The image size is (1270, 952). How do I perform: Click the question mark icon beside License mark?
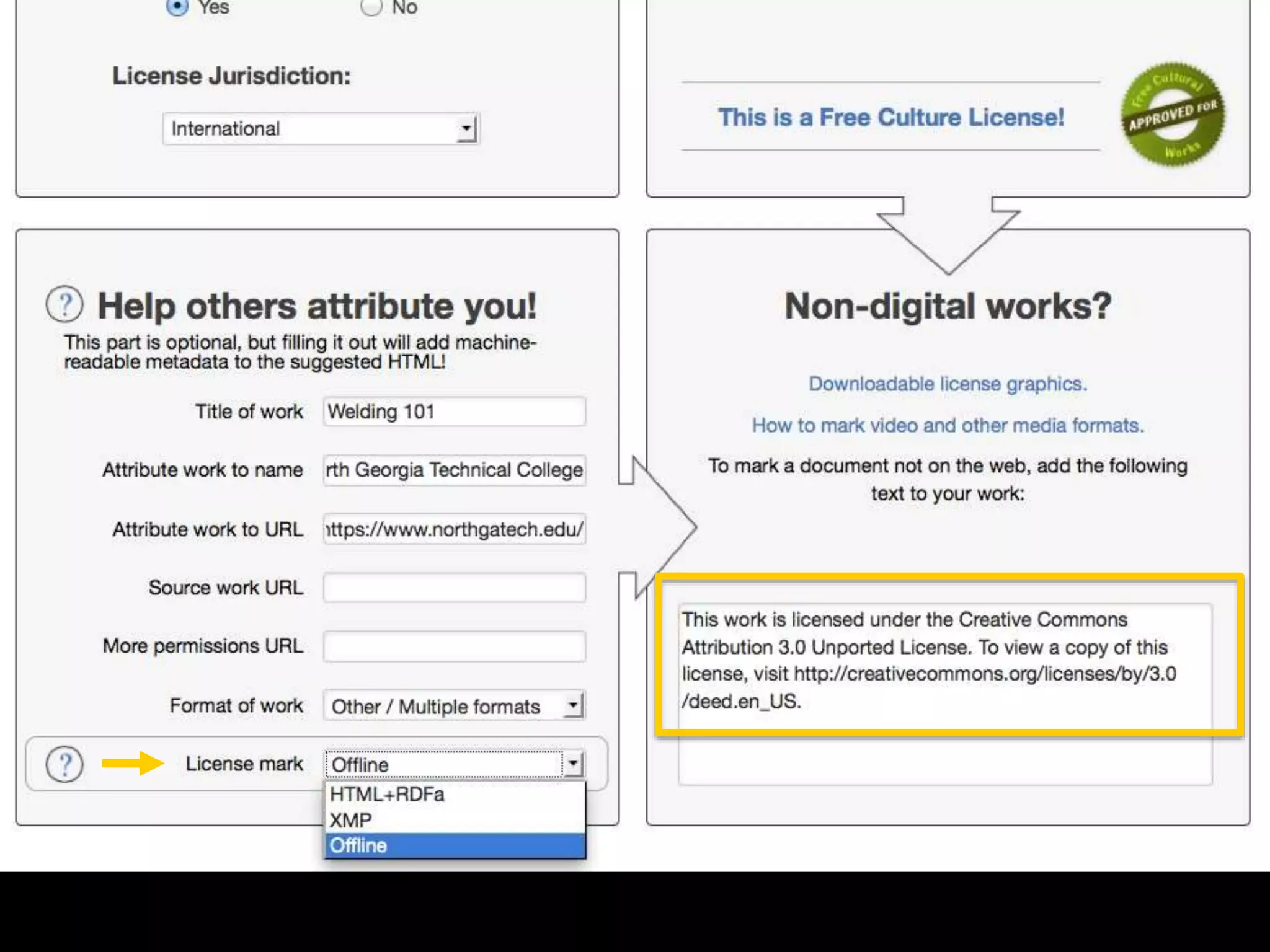point(64,764)
